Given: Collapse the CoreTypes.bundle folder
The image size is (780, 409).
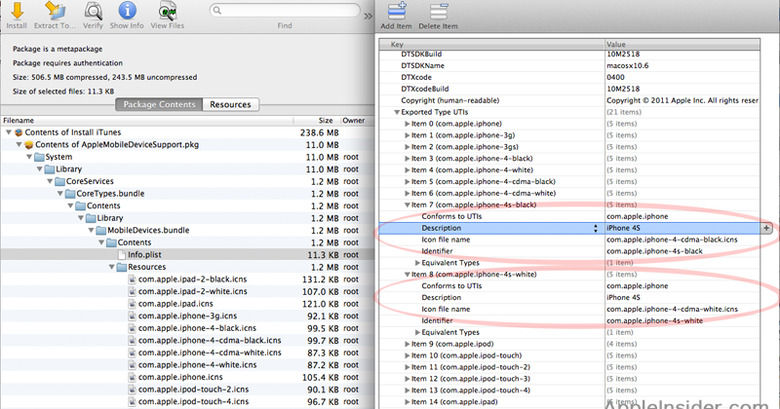Looking at the screenshot, I should (x=60, y=194).
